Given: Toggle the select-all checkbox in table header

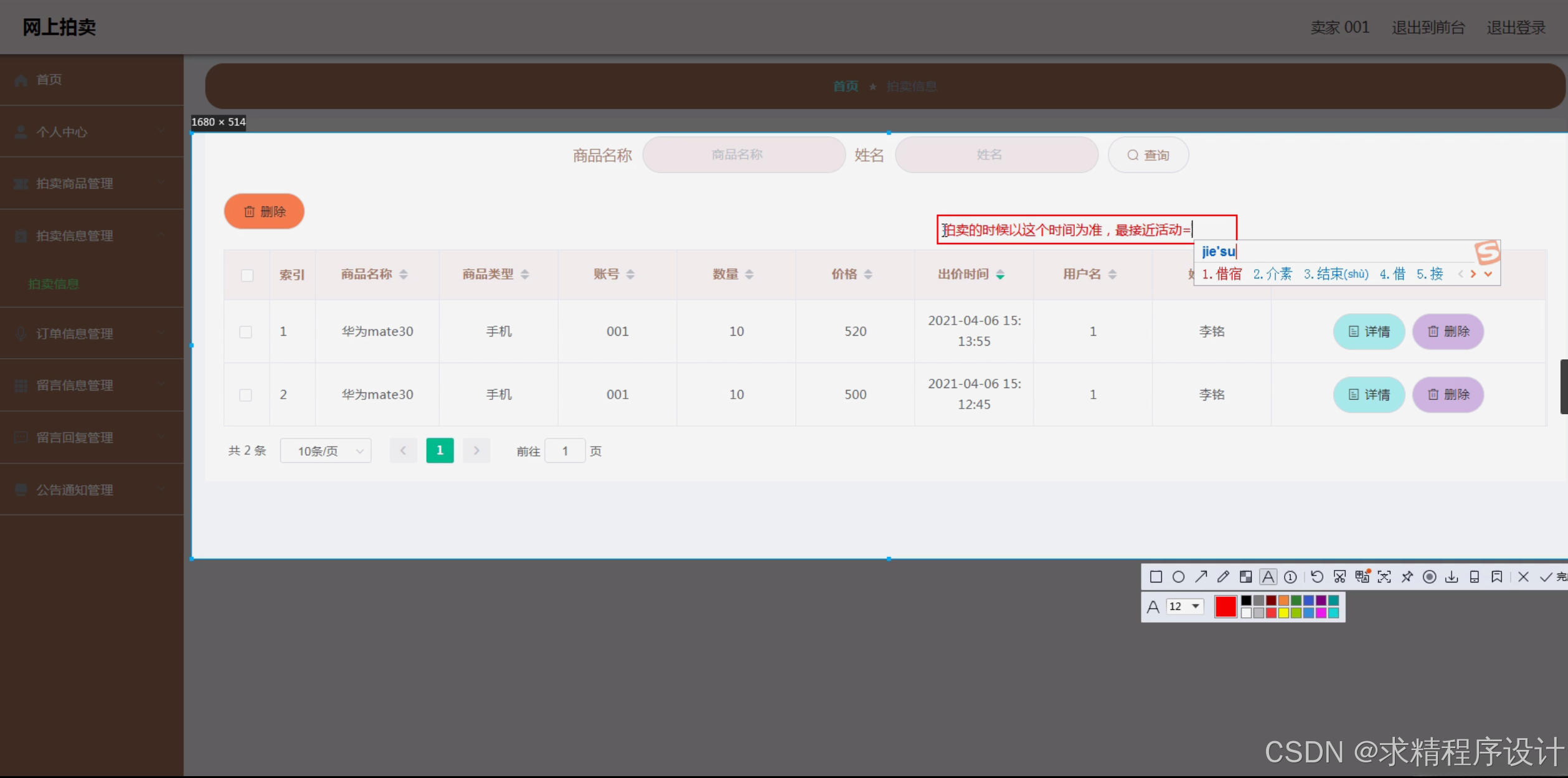Looking at the screenshot, I should click(x=247, y=275).
